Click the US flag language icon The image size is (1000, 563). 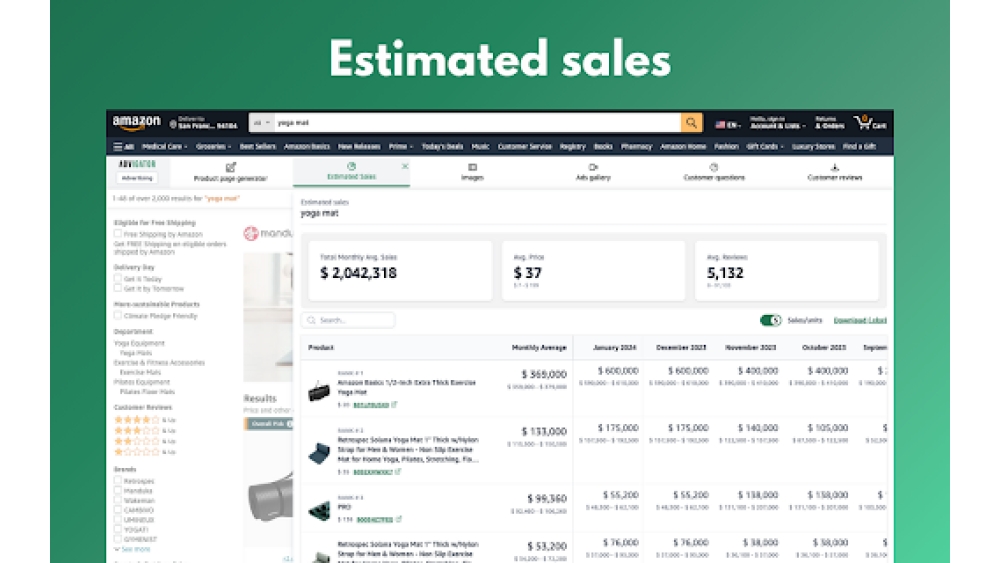720,125
